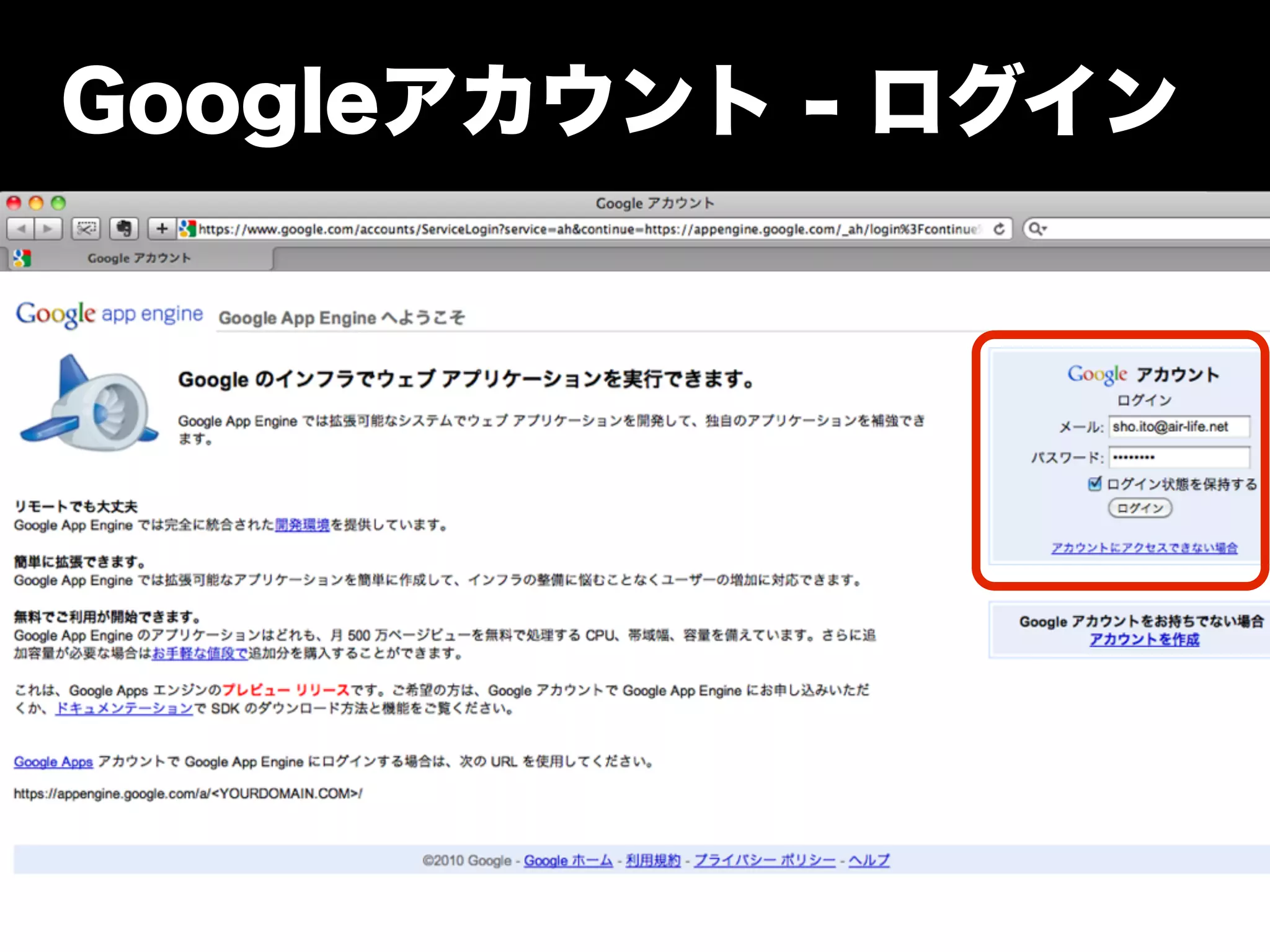Click the browser forward arrow button
1270x952 pixels.
48,229
